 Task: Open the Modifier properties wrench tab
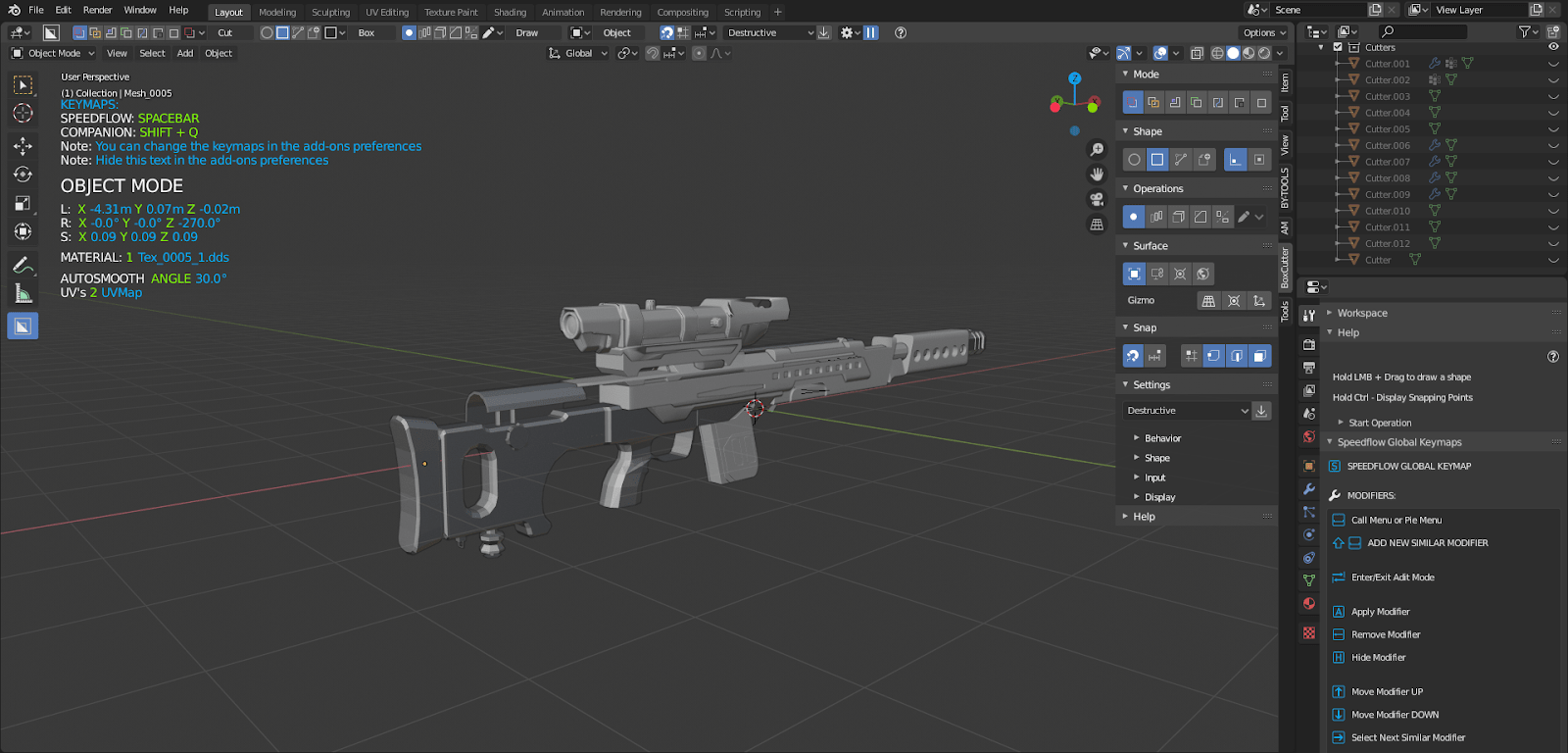pyautogui.click(x=1308, y=489)
